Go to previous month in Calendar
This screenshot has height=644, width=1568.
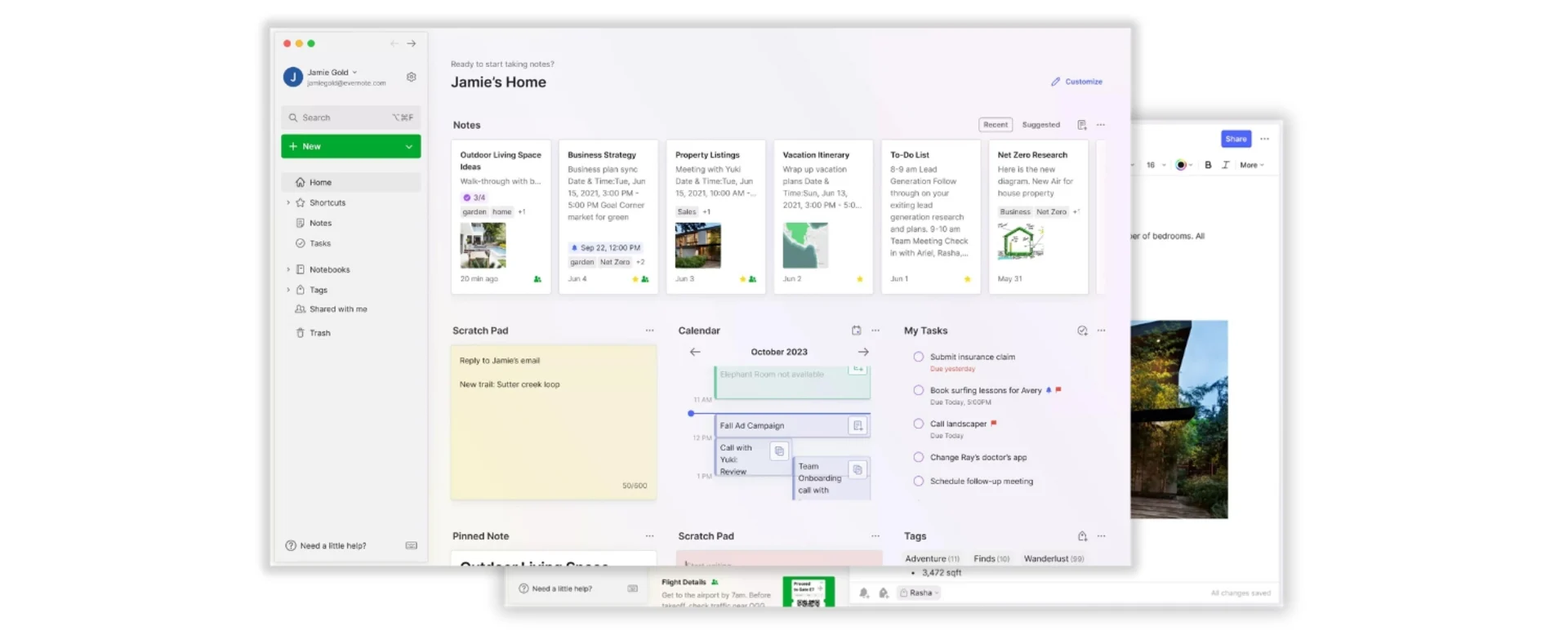point(695,352)
